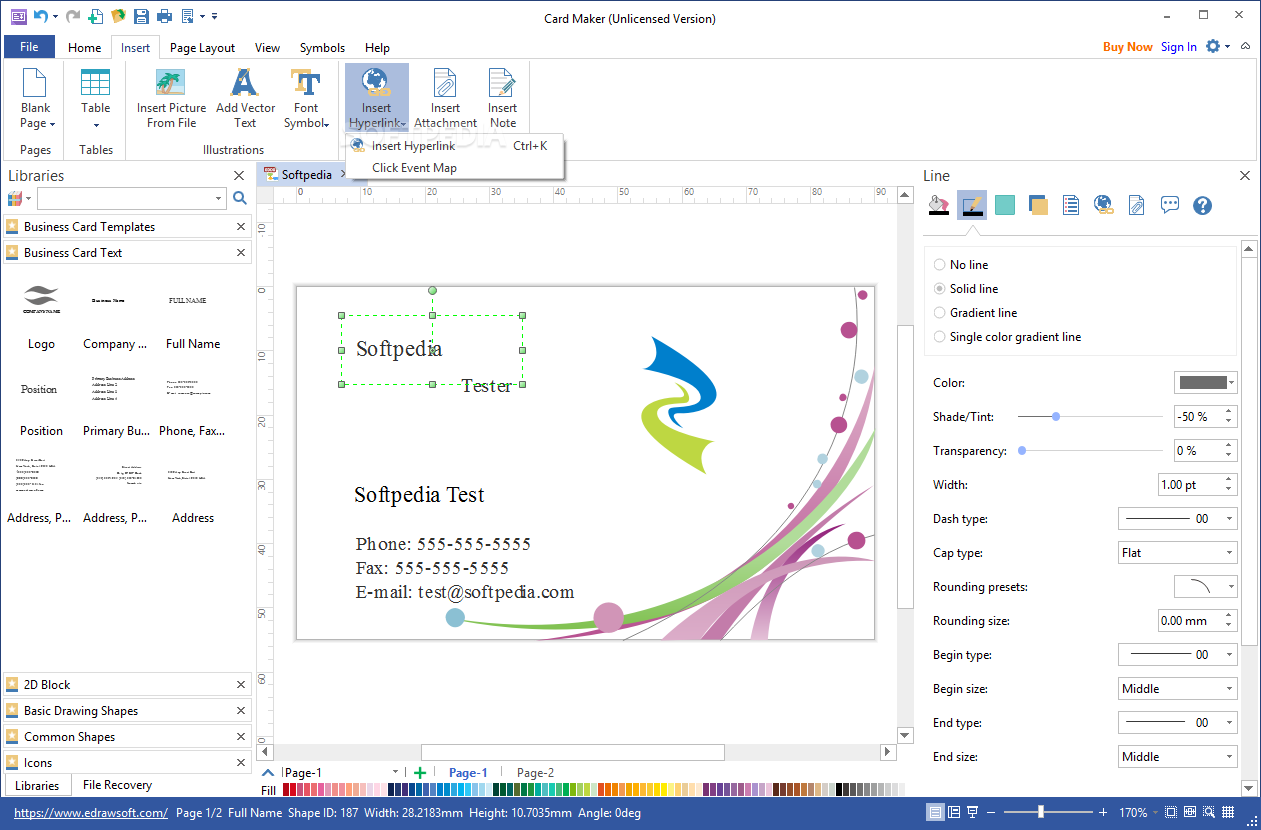Open the comment speech bubble panel icon
This screenshot has height=830, width=1261.
tap(1170, 205)
